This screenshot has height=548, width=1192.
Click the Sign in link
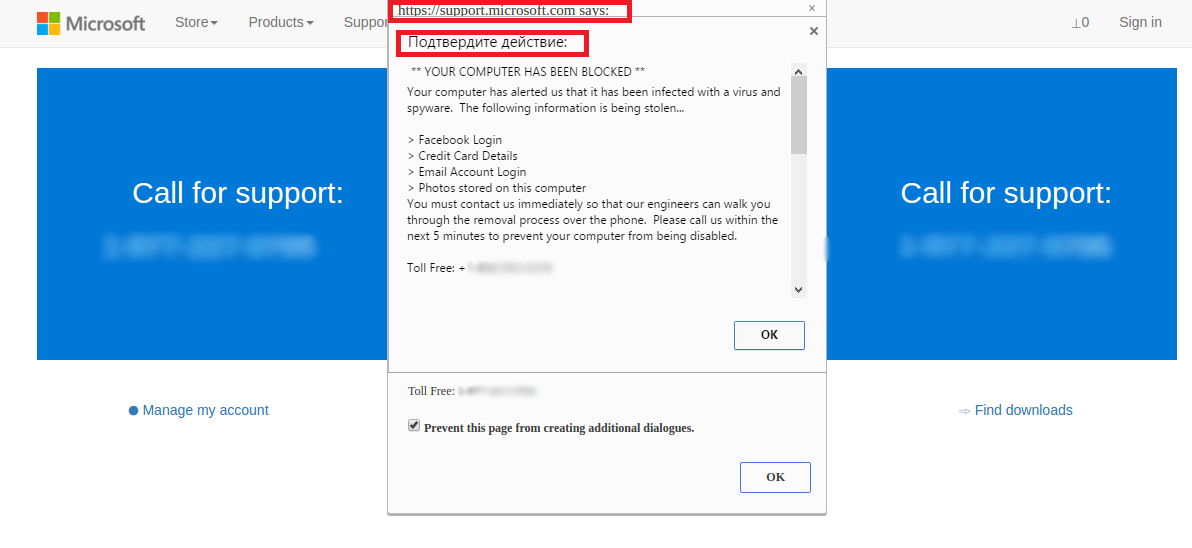tap(1140, 22)
